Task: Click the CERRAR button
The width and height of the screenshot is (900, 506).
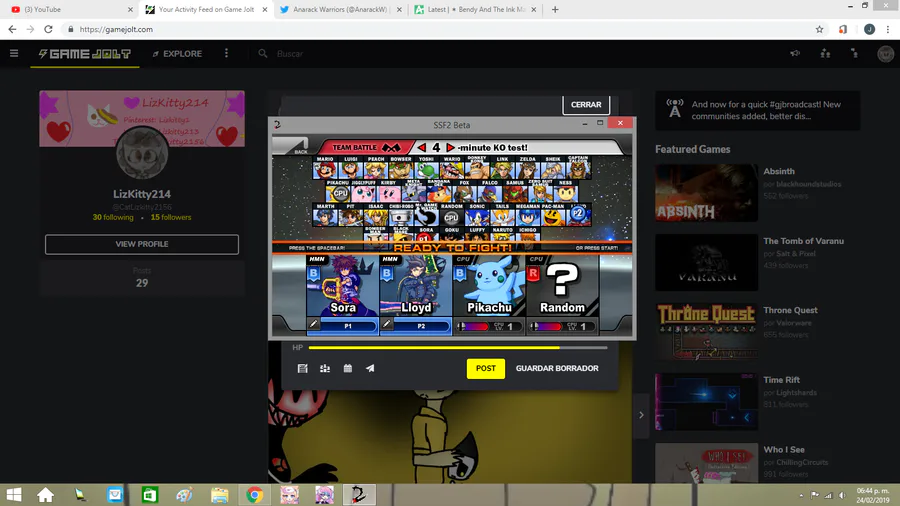Action: click(586, 104)
